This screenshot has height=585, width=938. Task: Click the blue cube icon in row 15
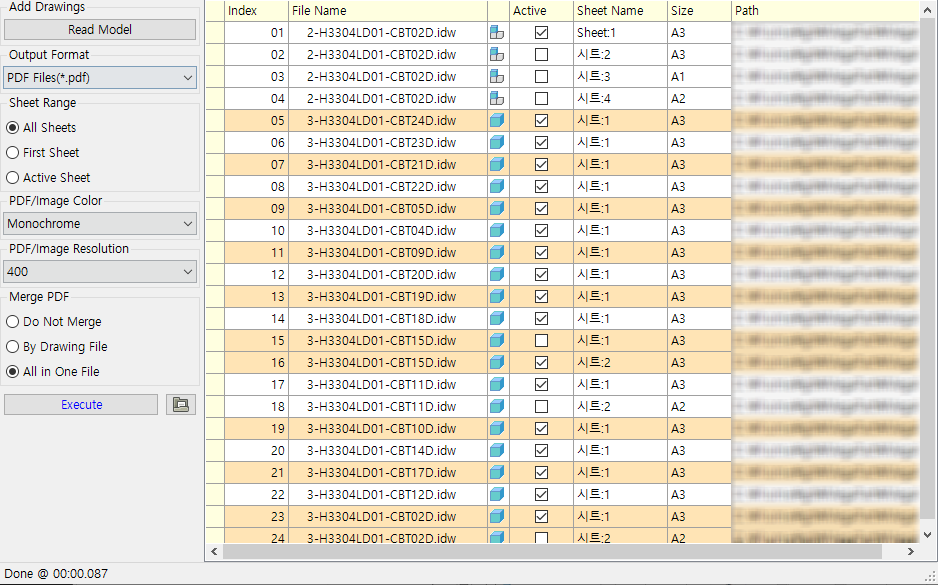pos(497,341)
